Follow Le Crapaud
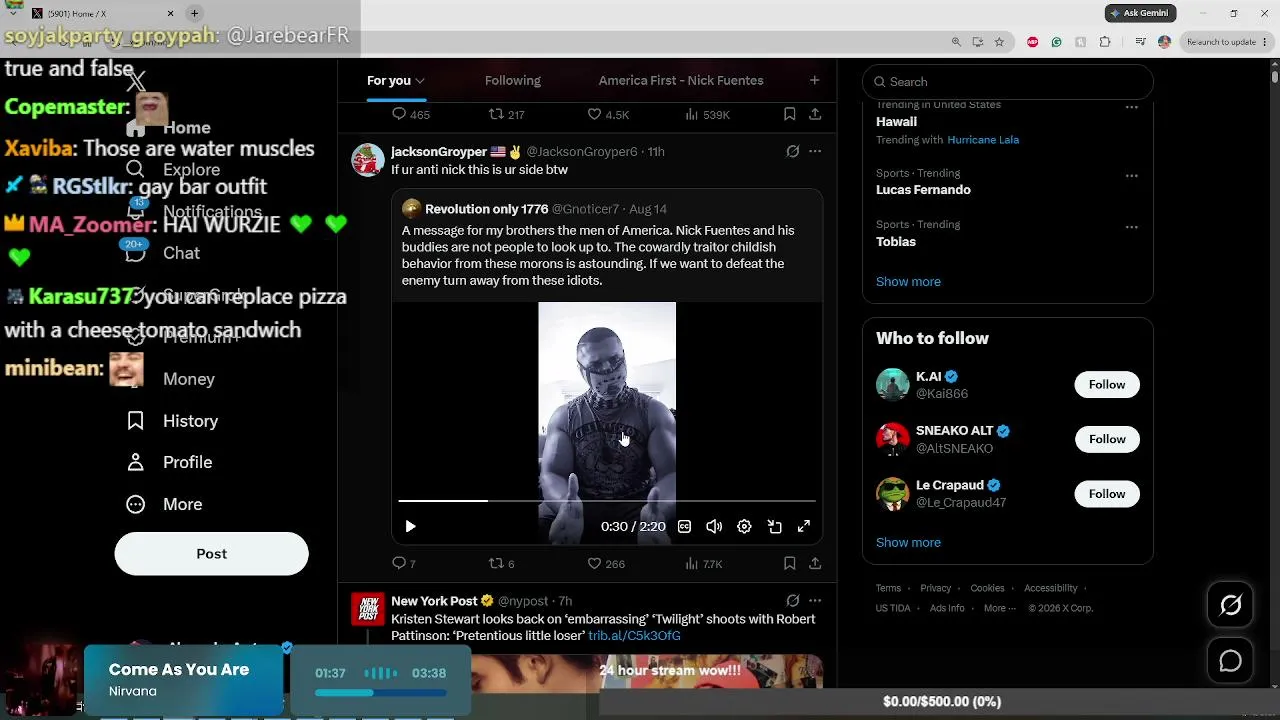This screenshot has width=1280, height=720. 1107,494
